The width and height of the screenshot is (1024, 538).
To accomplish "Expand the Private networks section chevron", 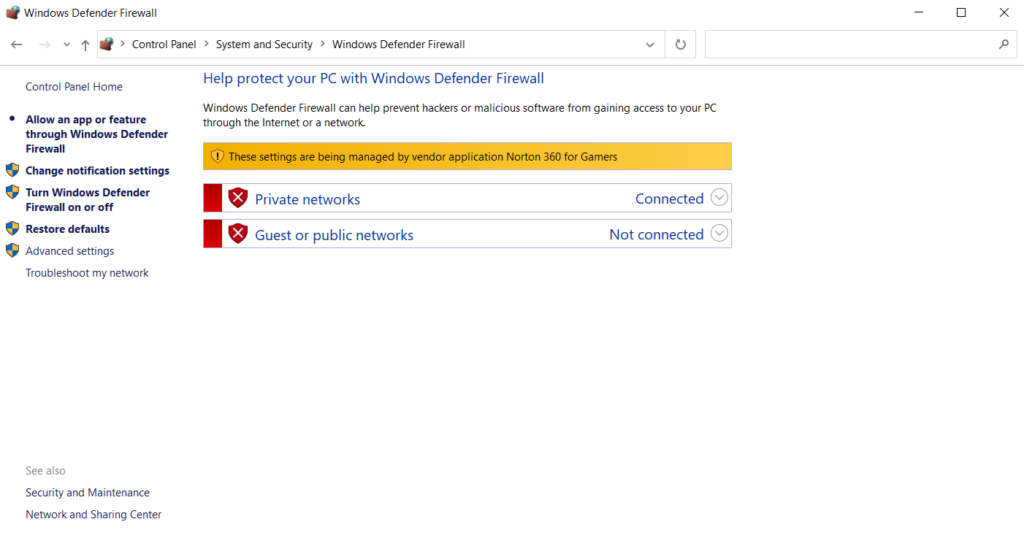I will pos(719,197).
